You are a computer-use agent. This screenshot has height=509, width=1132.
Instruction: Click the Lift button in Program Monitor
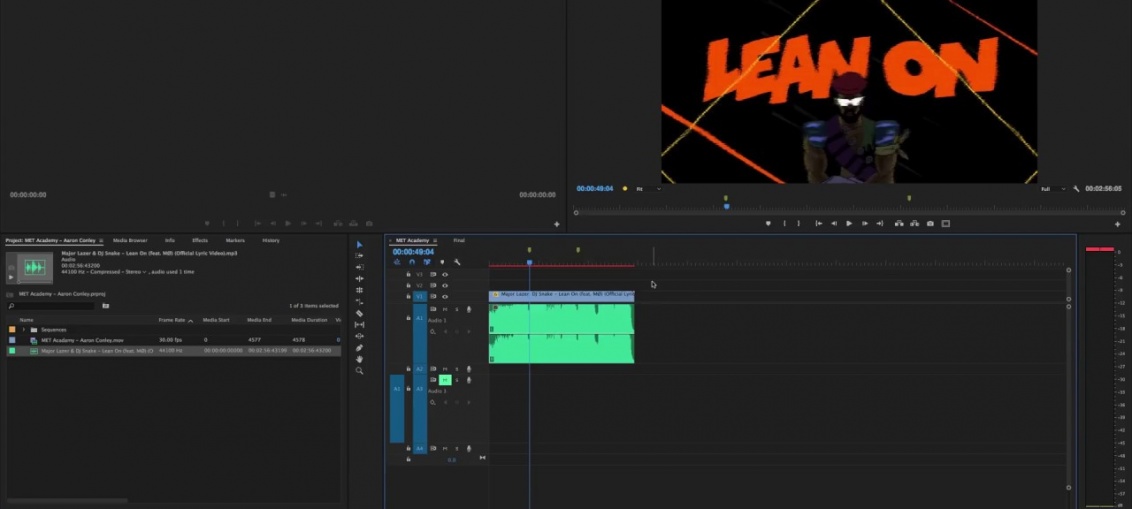[x=899, y=224]
